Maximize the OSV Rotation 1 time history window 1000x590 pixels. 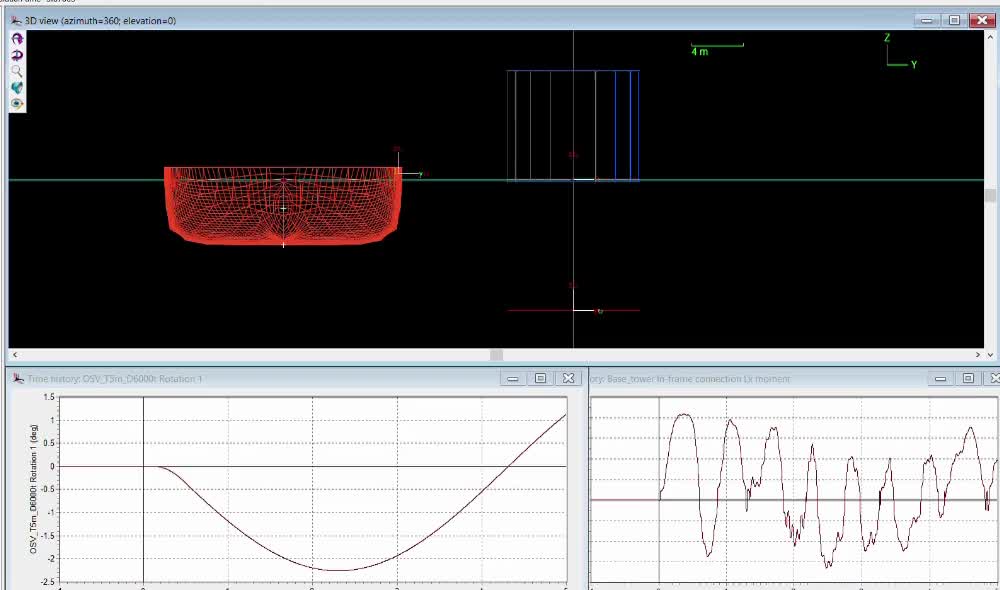point(541,379)
